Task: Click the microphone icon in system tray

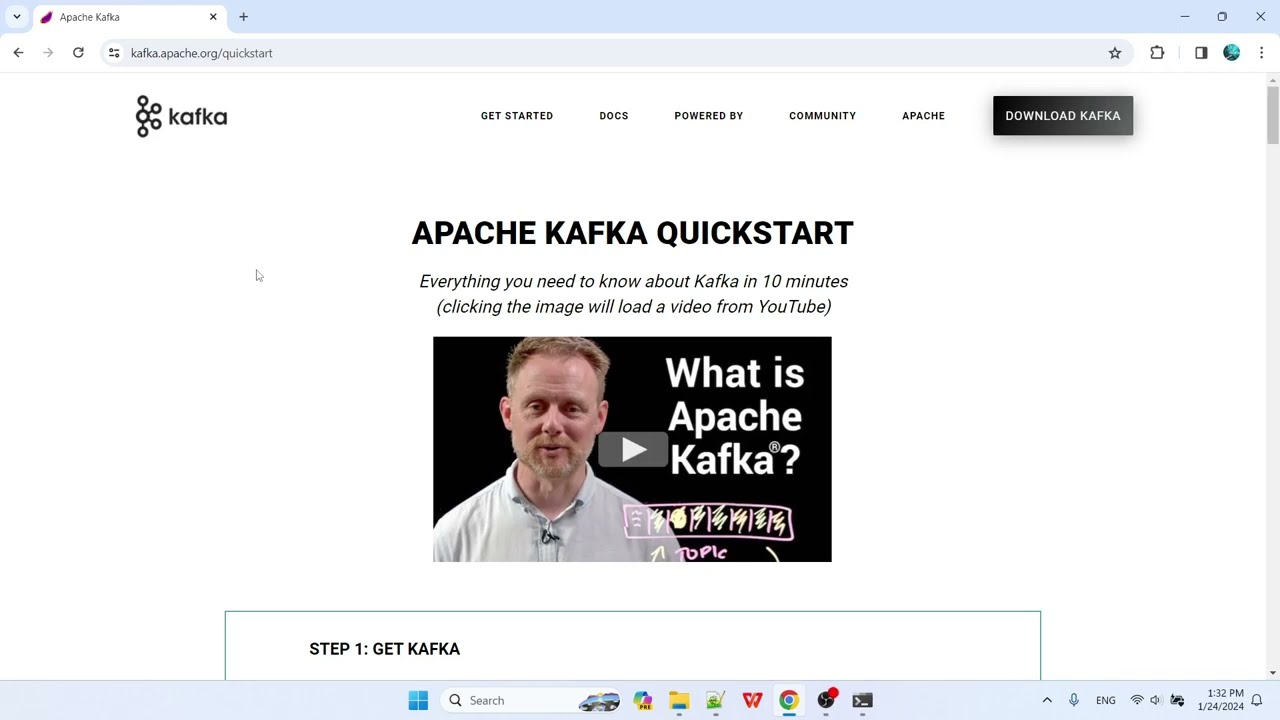Action: pos(1074,701)
